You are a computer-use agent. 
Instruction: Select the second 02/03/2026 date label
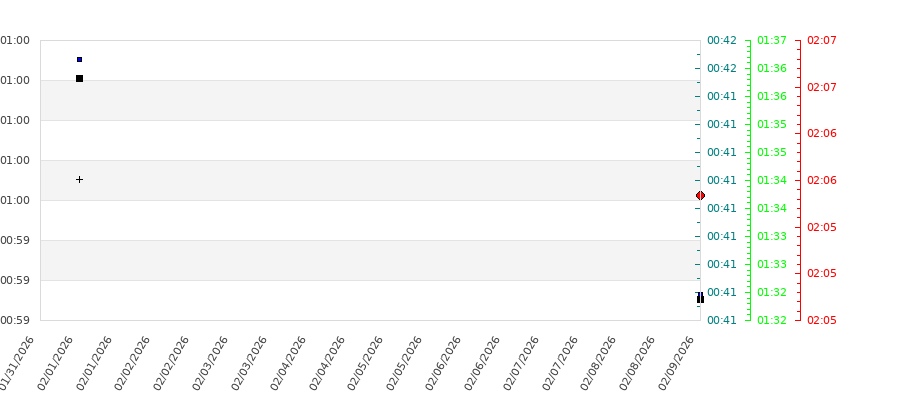[252, 363]
